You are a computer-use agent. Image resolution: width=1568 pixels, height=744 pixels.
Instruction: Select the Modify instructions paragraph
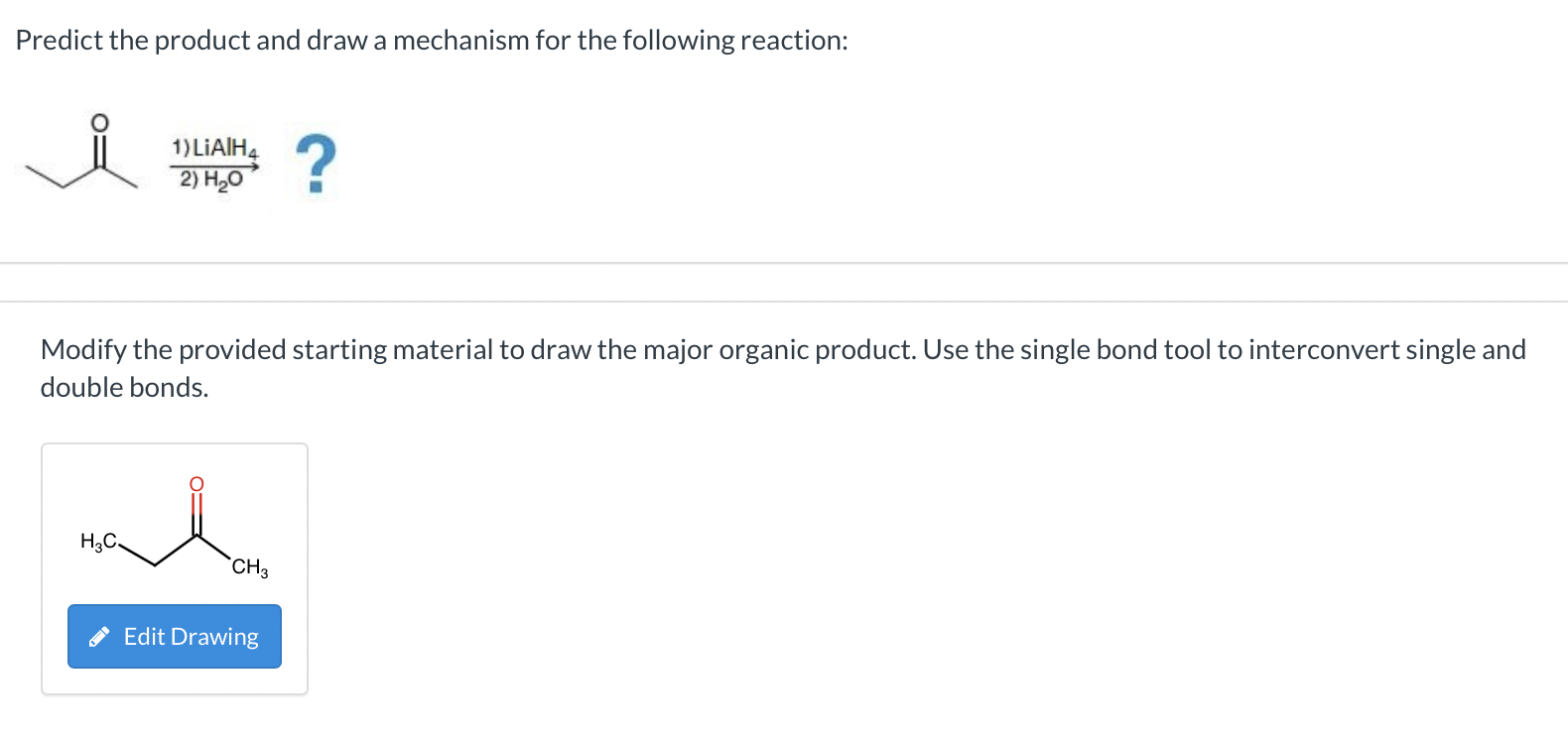point(782,367)
